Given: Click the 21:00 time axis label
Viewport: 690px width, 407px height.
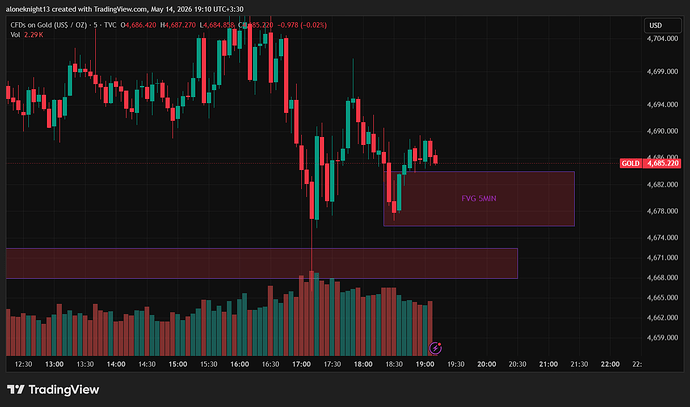Looking at the screenshot, I should (548, 364).
